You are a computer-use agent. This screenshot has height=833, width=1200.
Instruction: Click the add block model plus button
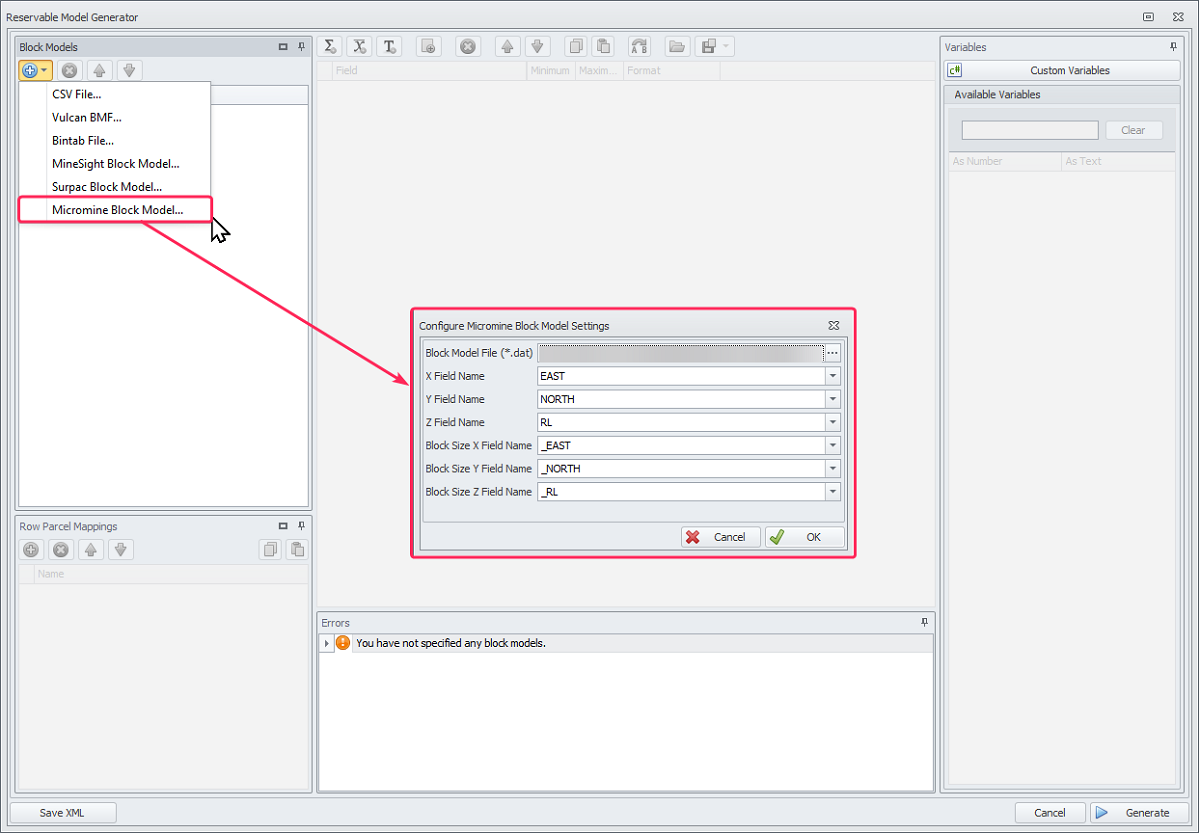point(30,70)
